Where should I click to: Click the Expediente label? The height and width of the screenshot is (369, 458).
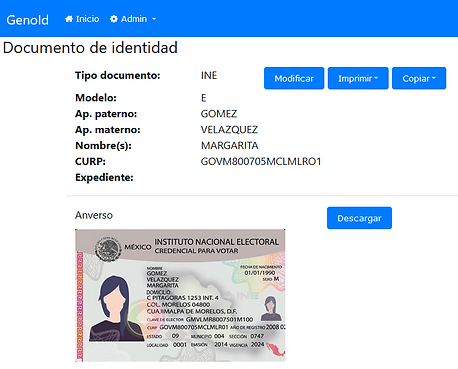(x=104, y=177)
